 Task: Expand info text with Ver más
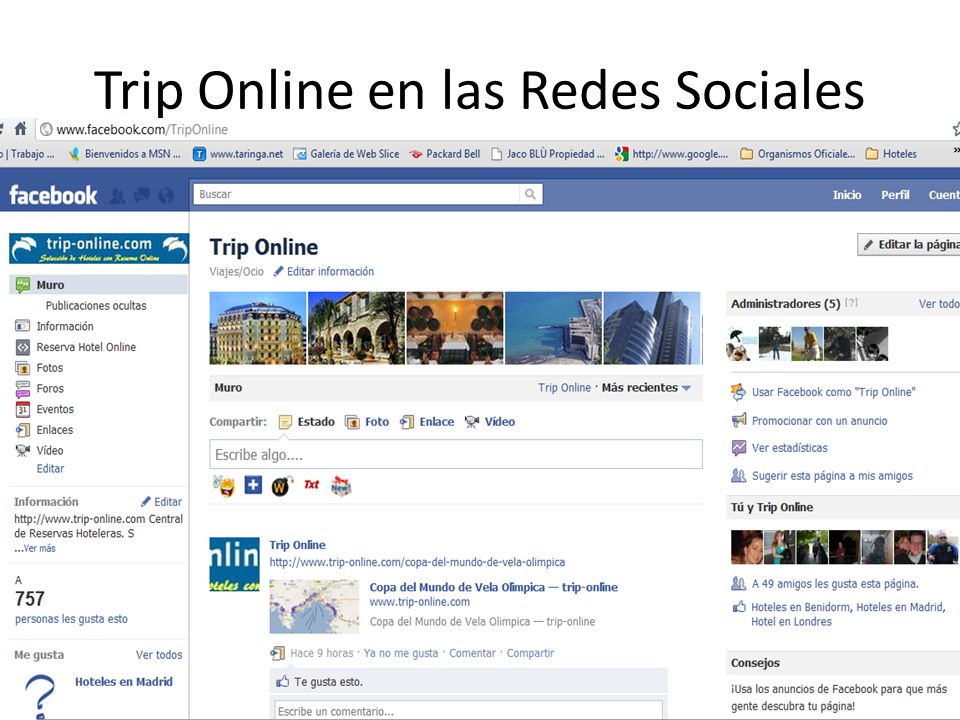coord(40,549)
